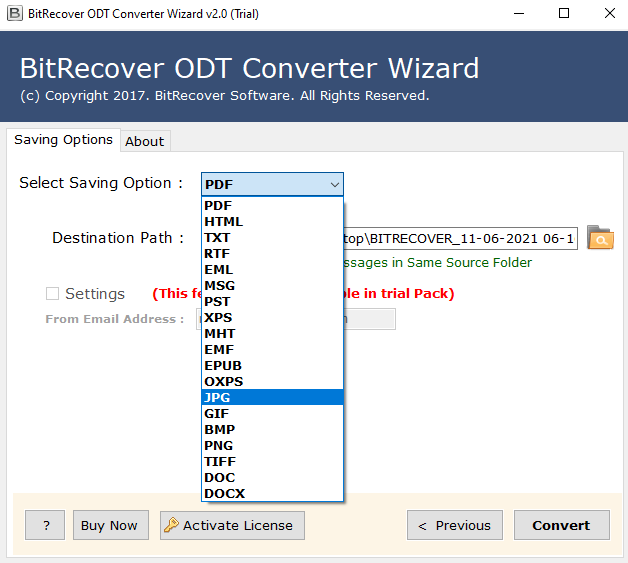Open help with the ? button
628x563 pixels.
45,525
